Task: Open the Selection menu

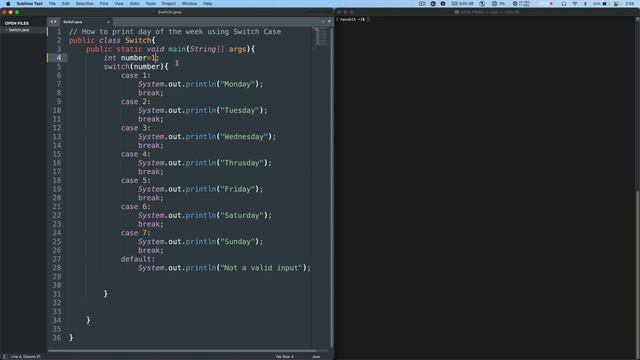Action: click(x=84, y=4)
